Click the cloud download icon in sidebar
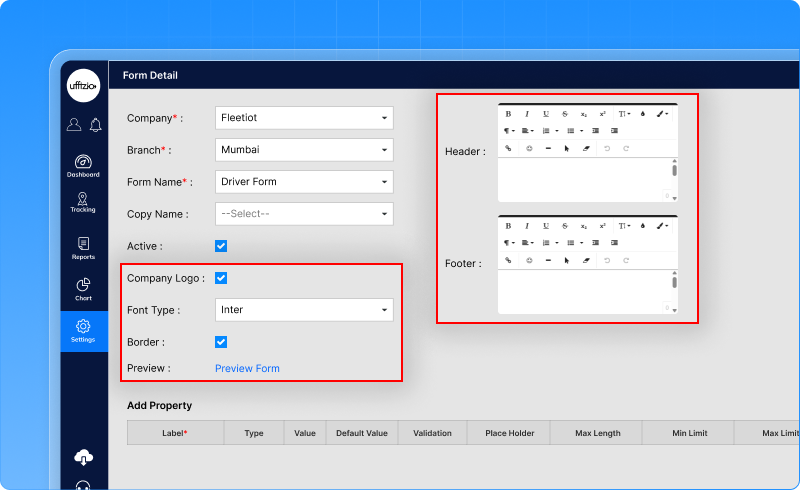This screenshot has height=490, width=800. click(x=84, y=457)
